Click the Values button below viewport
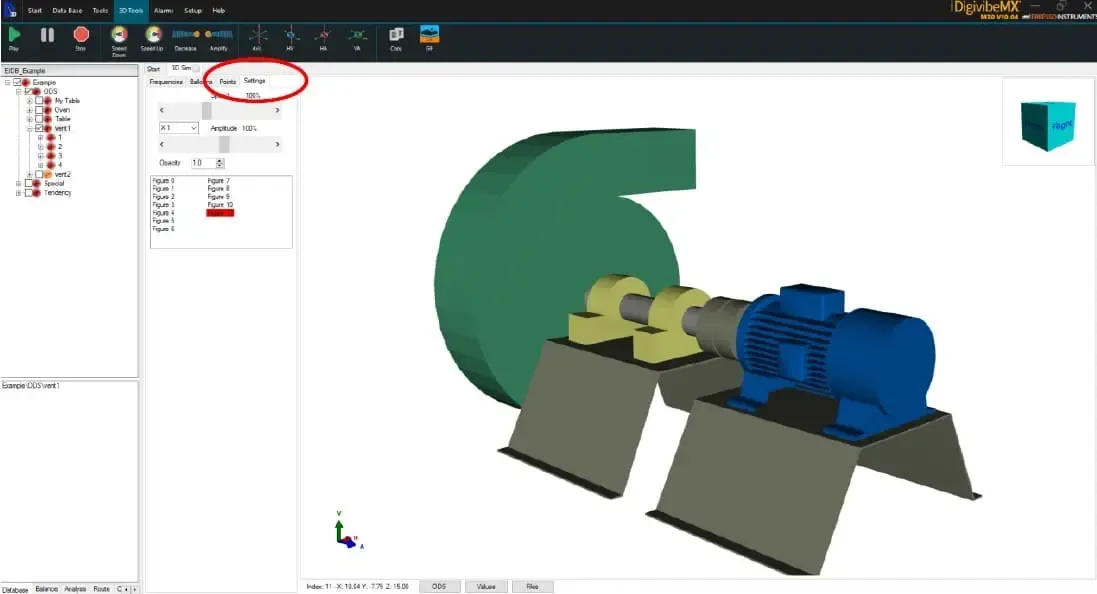 486,586
